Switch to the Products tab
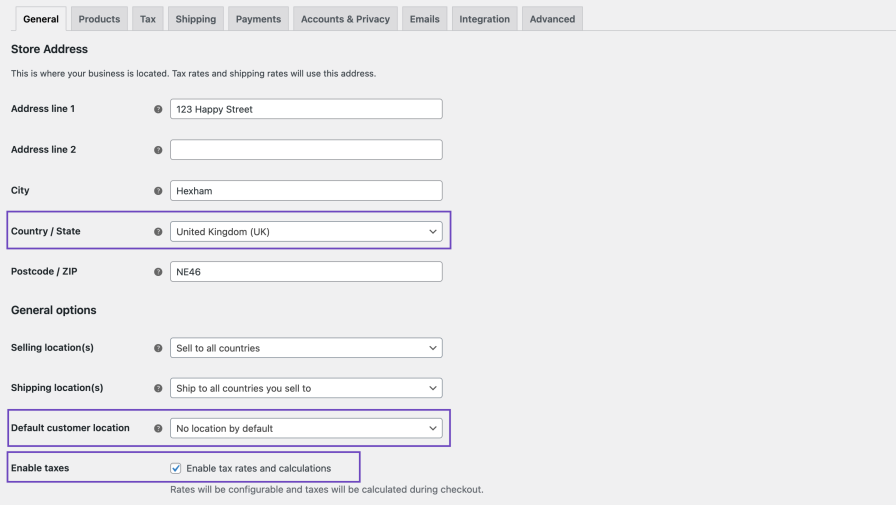 click(x=99, y=19)
